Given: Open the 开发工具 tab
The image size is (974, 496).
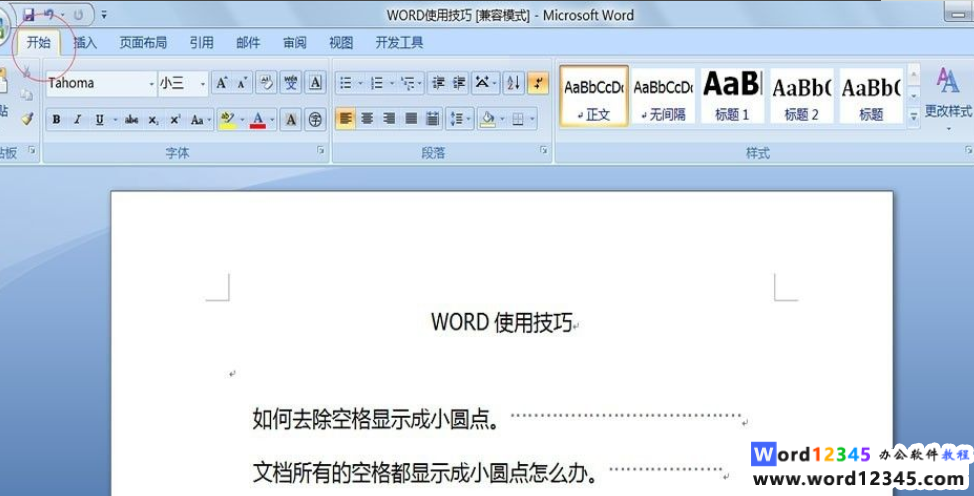Looking at the screenshot, I should tap(399, 42).
